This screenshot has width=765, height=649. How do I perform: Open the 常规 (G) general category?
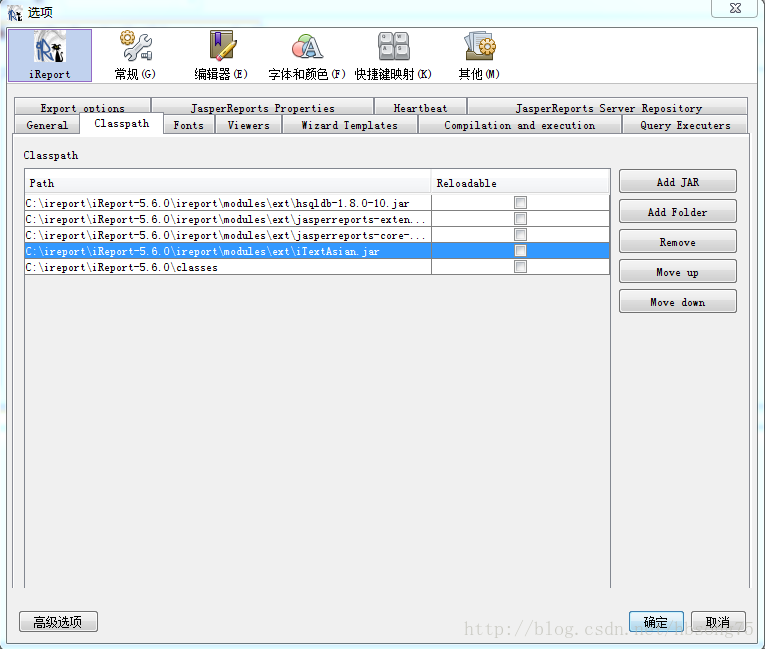[x=135, y=55]
